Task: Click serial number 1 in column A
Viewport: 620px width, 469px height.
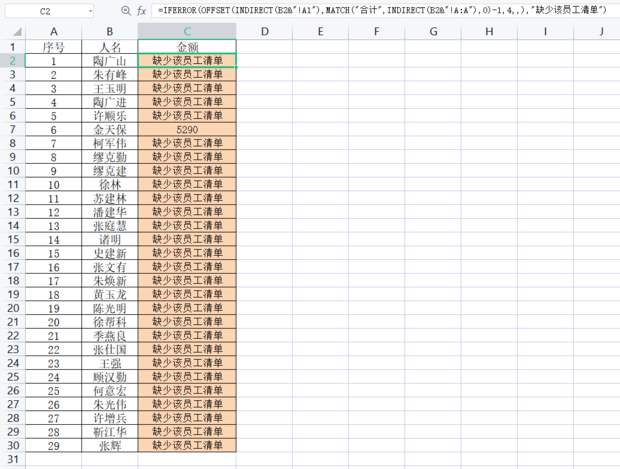Action: click(54, 61)
